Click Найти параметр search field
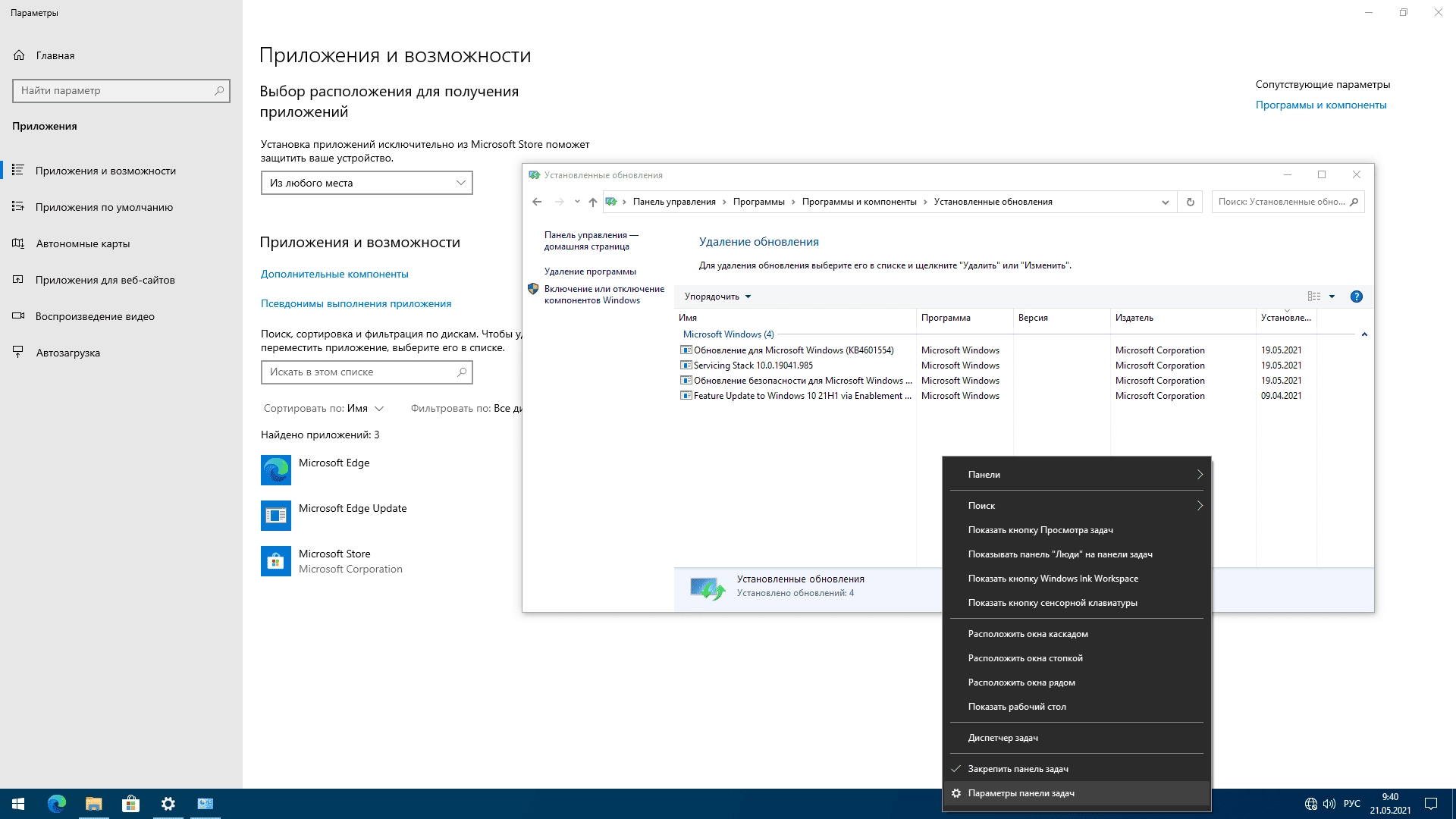1456x819 pixels. tap(121, 90)
